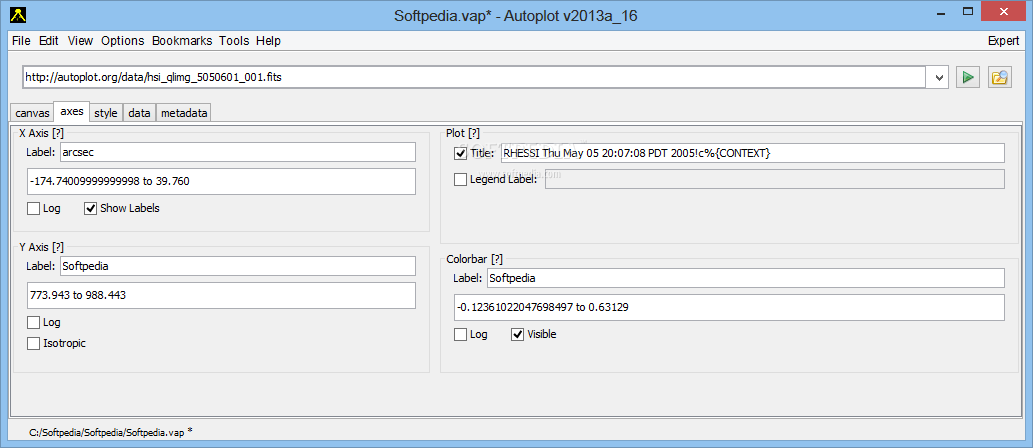Select the axes tab
This screenshot has width=1033, height=448.
pyautogui.click(x=71, y=111)
